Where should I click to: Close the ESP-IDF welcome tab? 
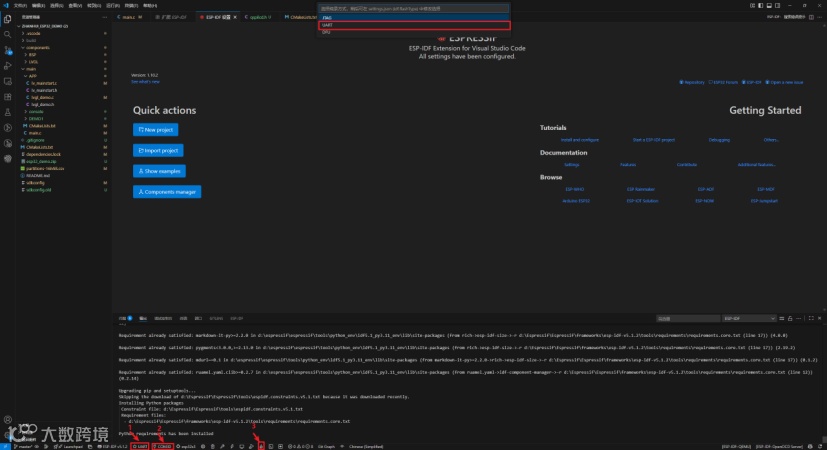235,17
